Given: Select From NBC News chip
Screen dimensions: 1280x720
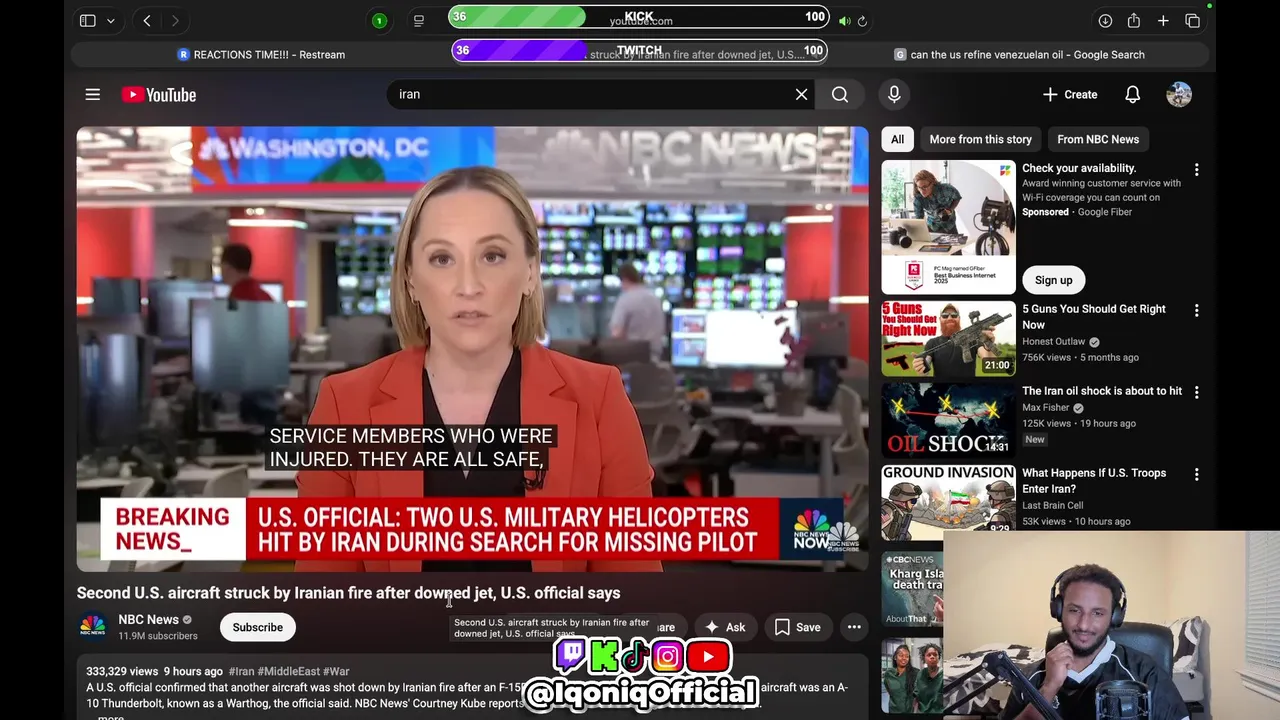Looking at the screenshot, I should (1098, 139).
